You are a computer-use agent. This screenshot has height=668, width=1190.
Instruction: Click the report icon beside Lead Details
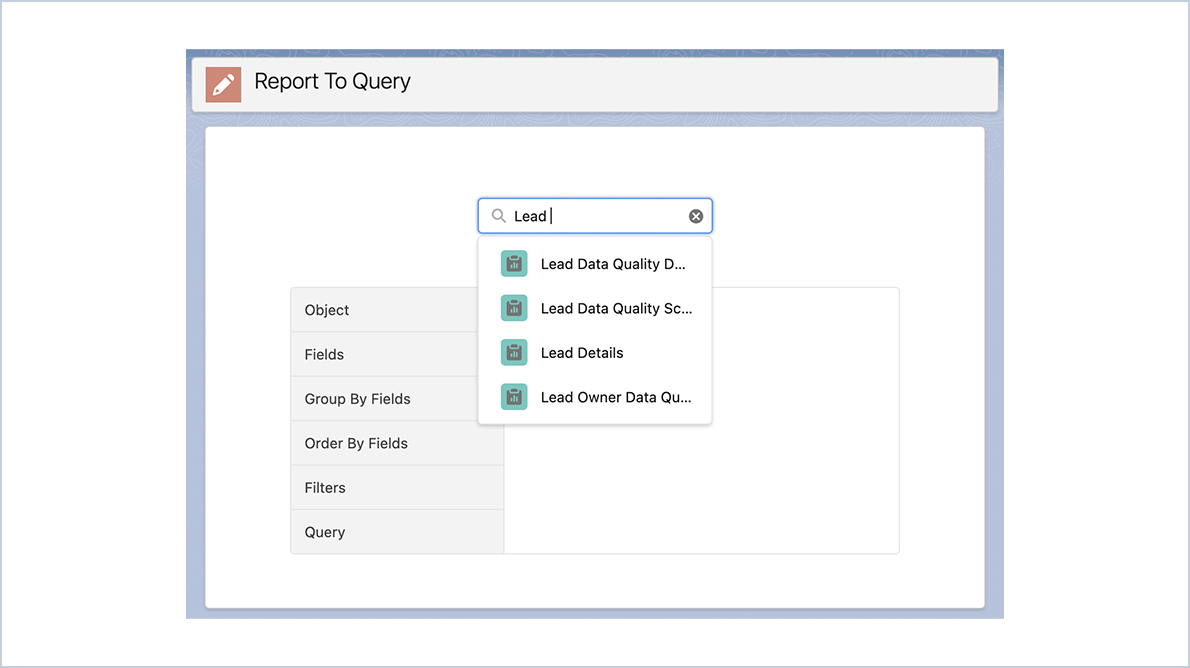coord(513,352)
